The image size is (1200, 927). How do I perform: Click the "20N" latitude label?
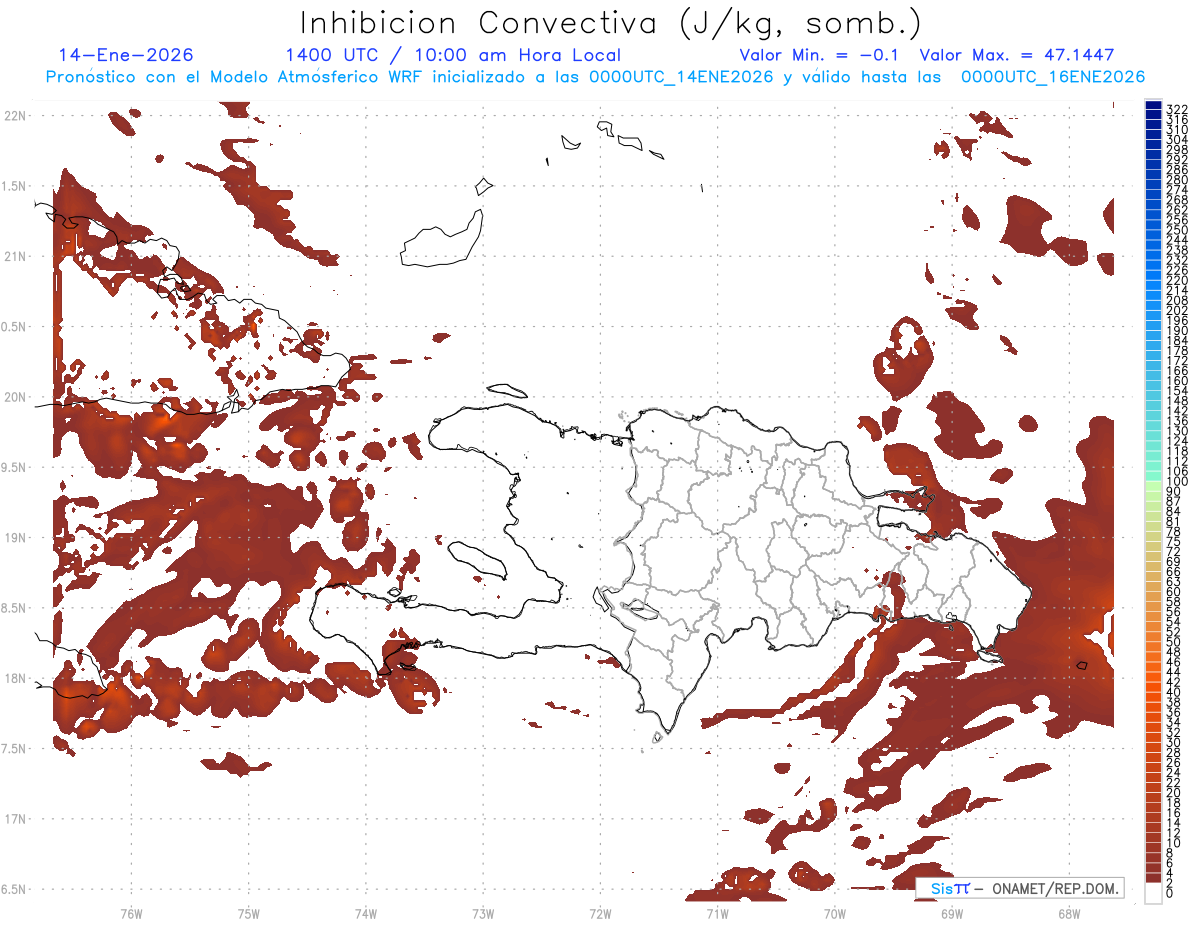click(15, 397)
